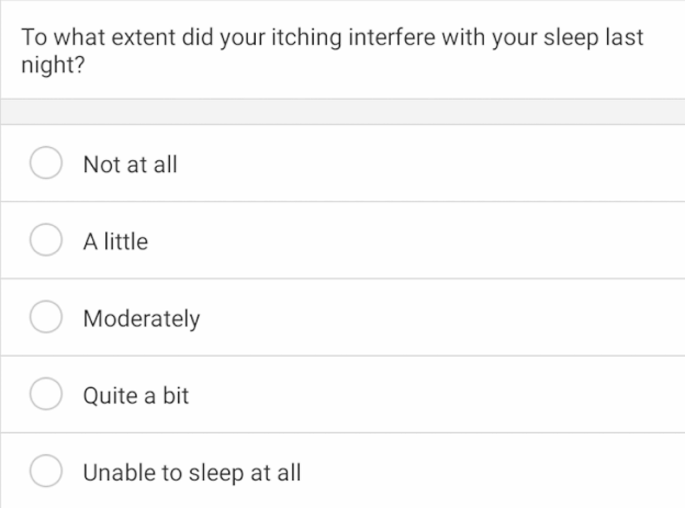685x508 pixels.
Task: Click the 'Unable to sleep at all' text
Action: 192,472
